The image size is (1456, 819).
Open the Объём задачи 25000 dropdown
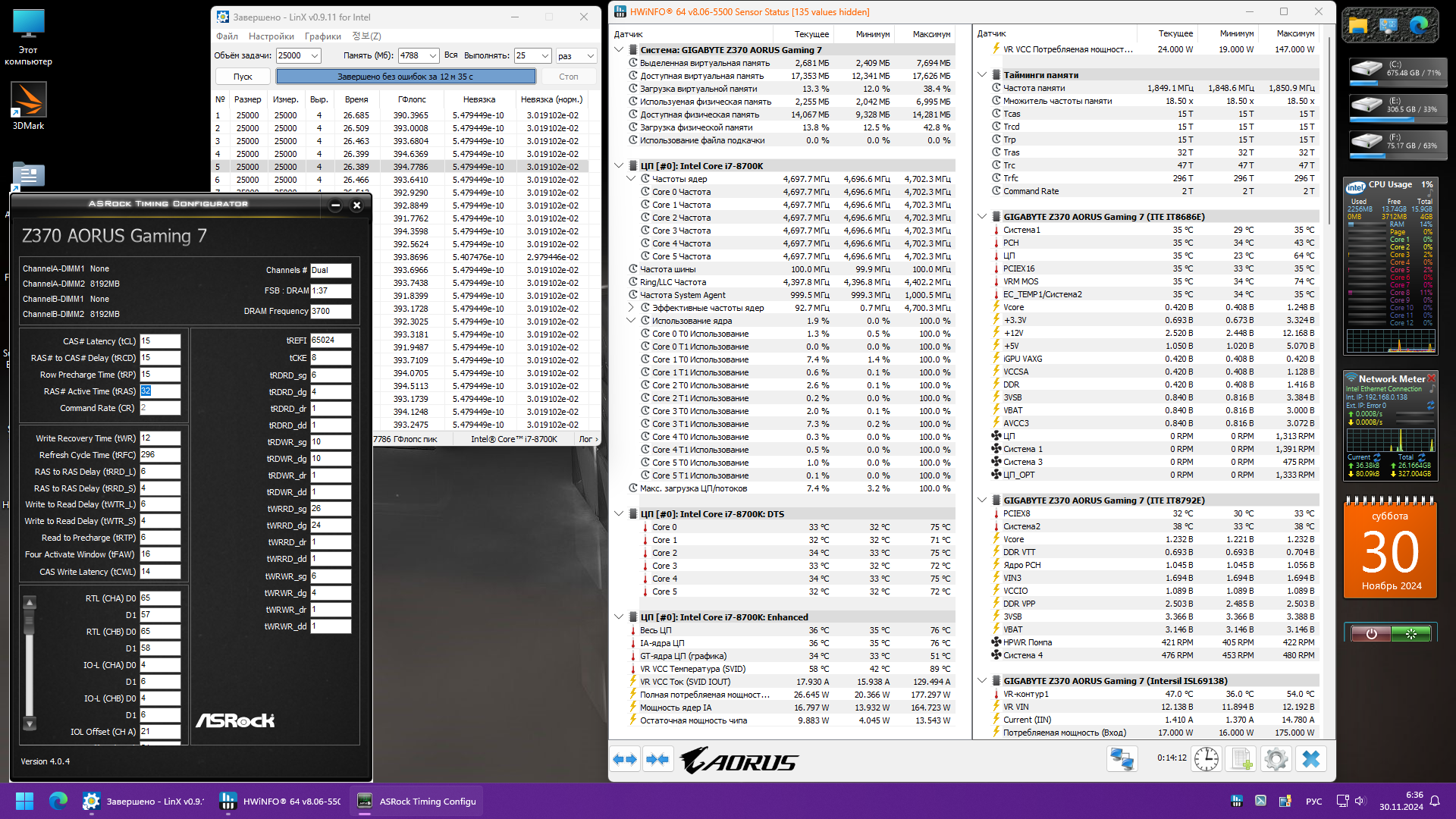315,55
